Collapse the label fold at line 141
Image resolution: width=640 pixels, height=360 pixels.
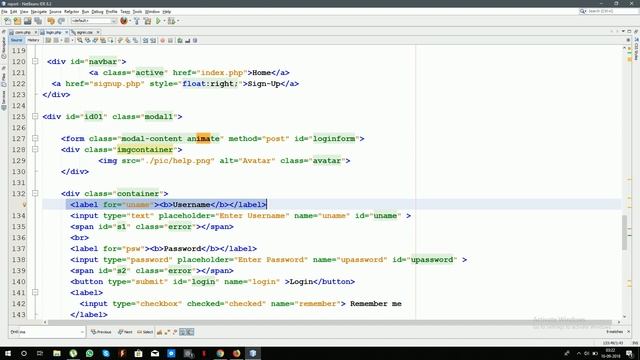point(35,293)
